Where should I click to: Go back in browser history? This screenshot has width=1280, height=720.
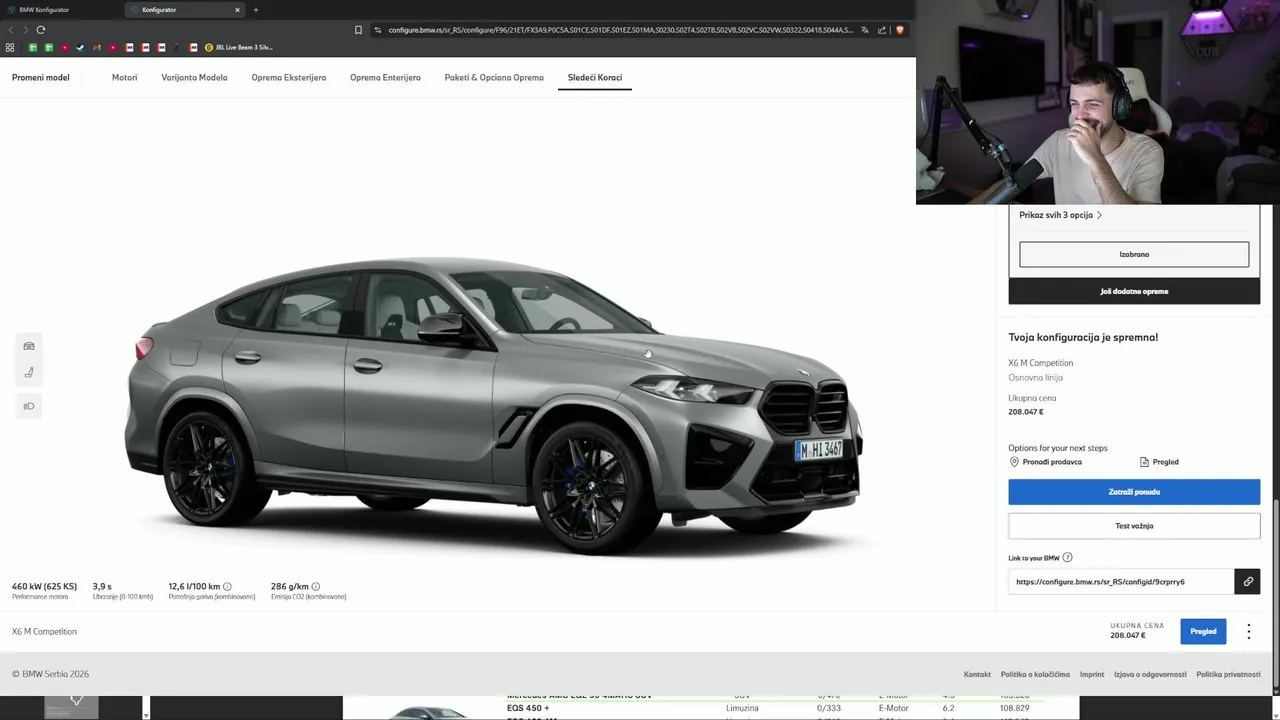[10, 30]
